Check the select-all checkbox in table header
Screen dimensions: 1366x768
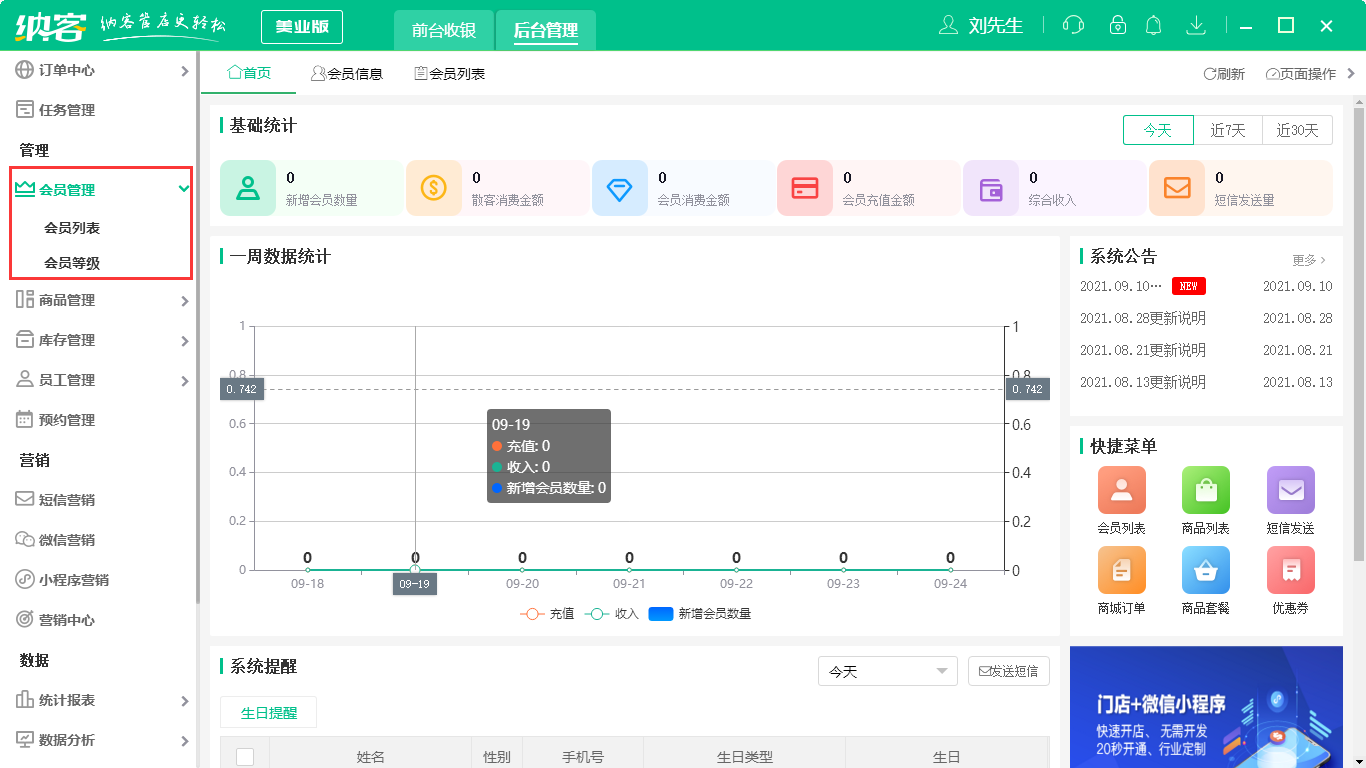pyautogui.click(x=245, y=757)
